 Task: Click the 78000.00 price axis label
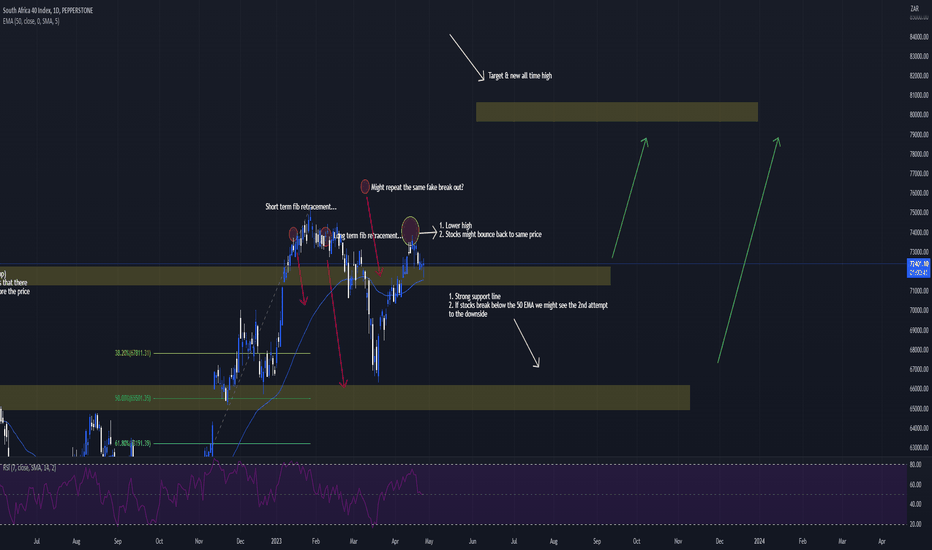[919, 154]
